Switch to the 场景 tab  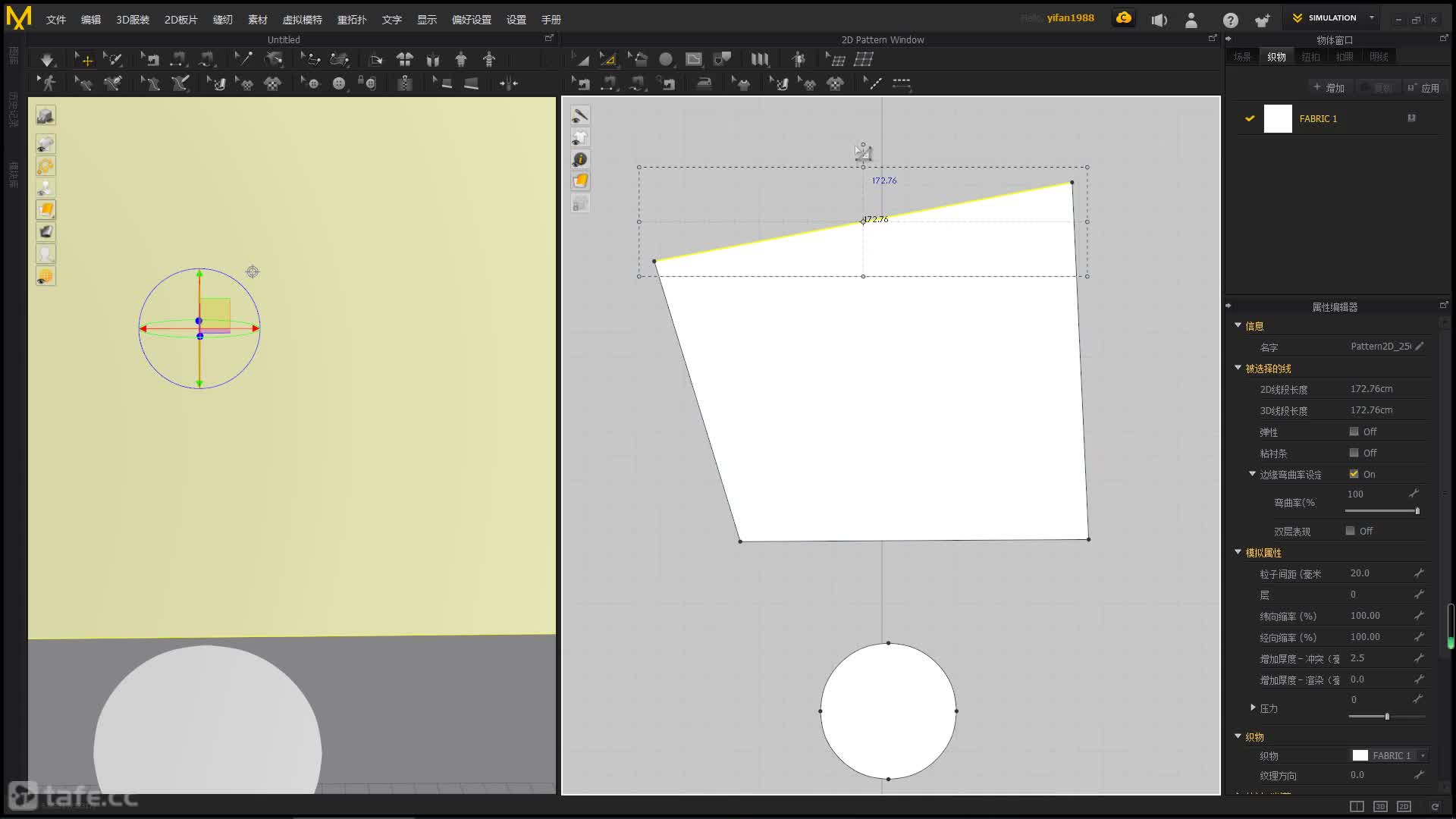pyautogui.click(x=1242, y=57)
